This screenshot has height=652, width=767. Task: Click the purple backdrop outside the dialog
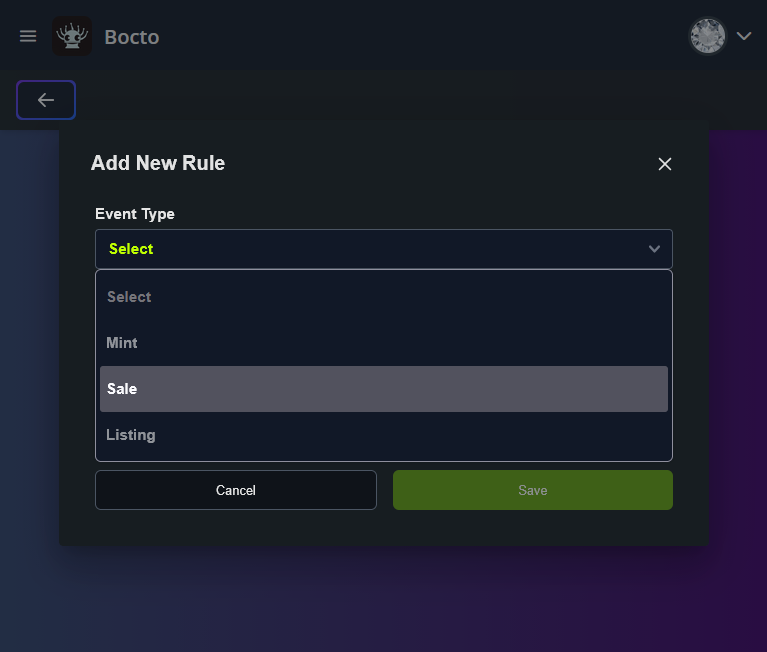click(x=738, y=400)
